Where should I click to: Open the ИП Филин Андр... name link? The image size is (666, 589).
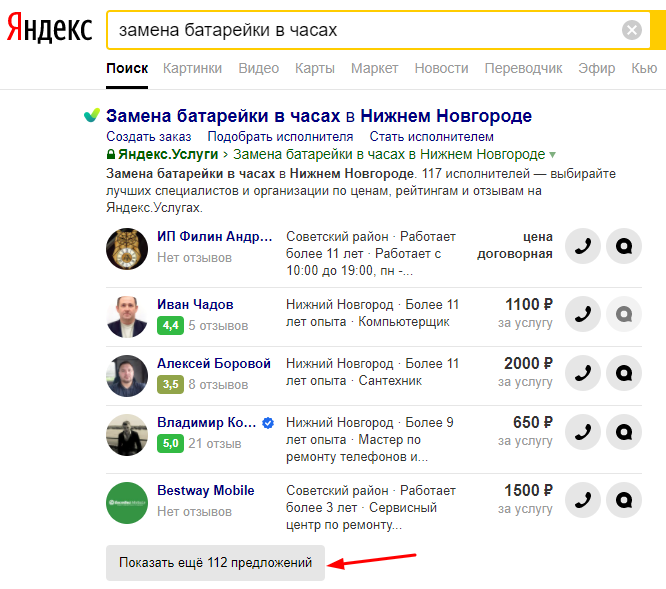pyautogui.click(x=214, y=236)
